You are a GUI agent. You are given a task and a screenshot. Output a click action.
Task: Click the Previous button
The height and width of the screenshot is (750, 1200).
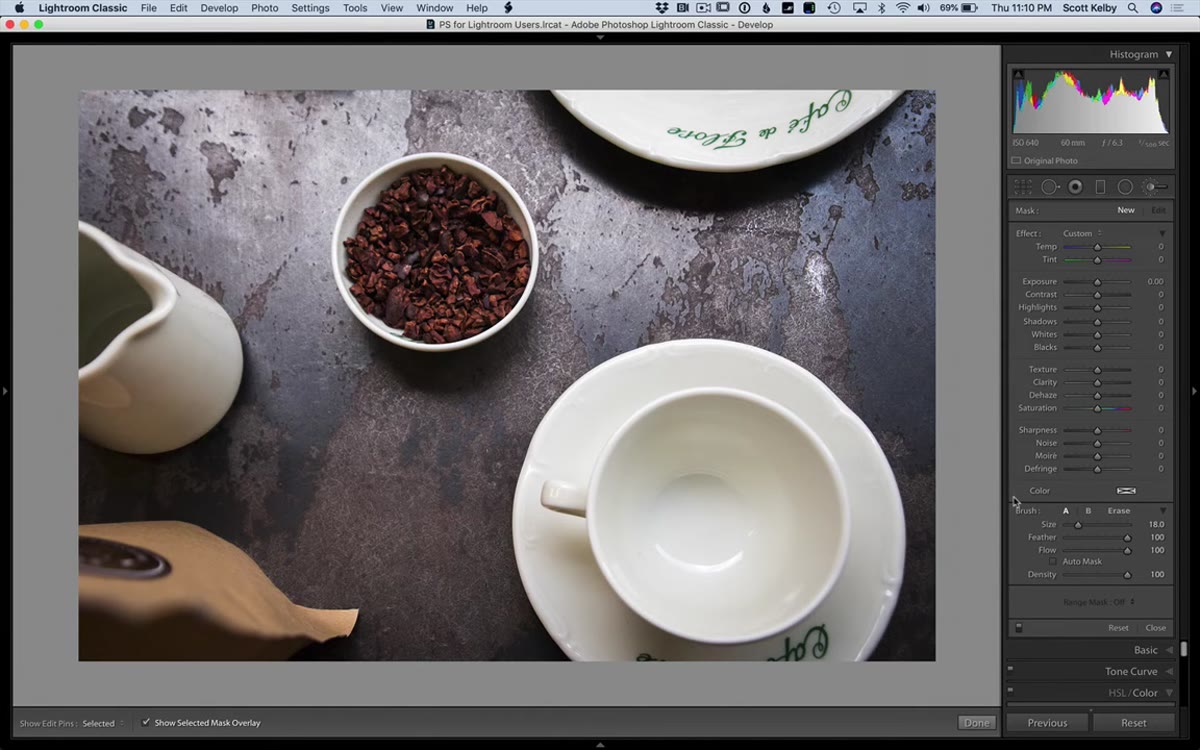(x=1047, y=722)
